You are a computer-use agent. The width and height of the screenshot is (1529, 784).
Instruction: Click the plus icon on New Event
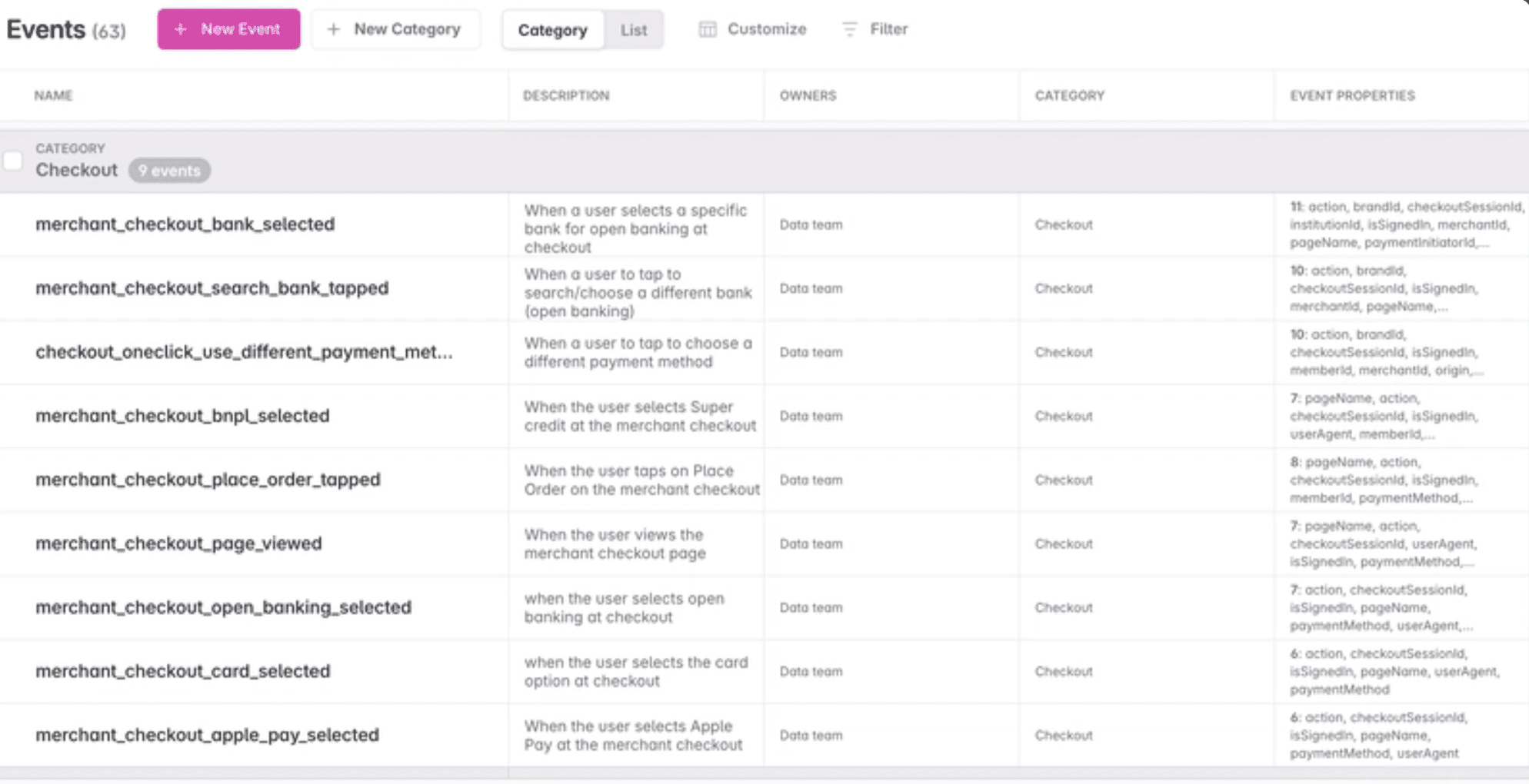tap(181, 29)
